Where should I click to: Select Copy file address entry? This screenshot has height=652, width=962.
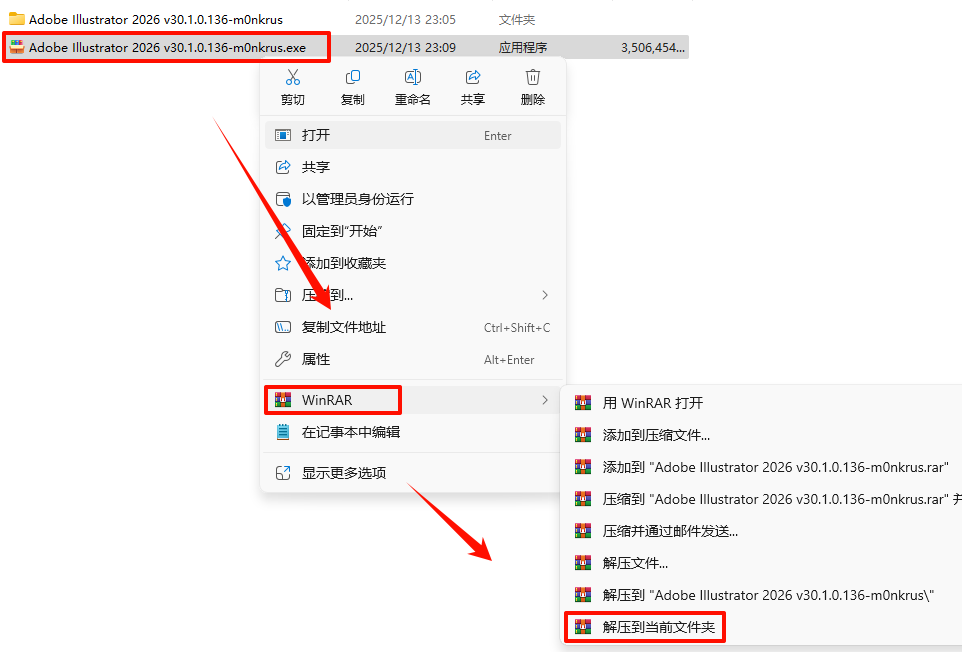click(412, 327)
